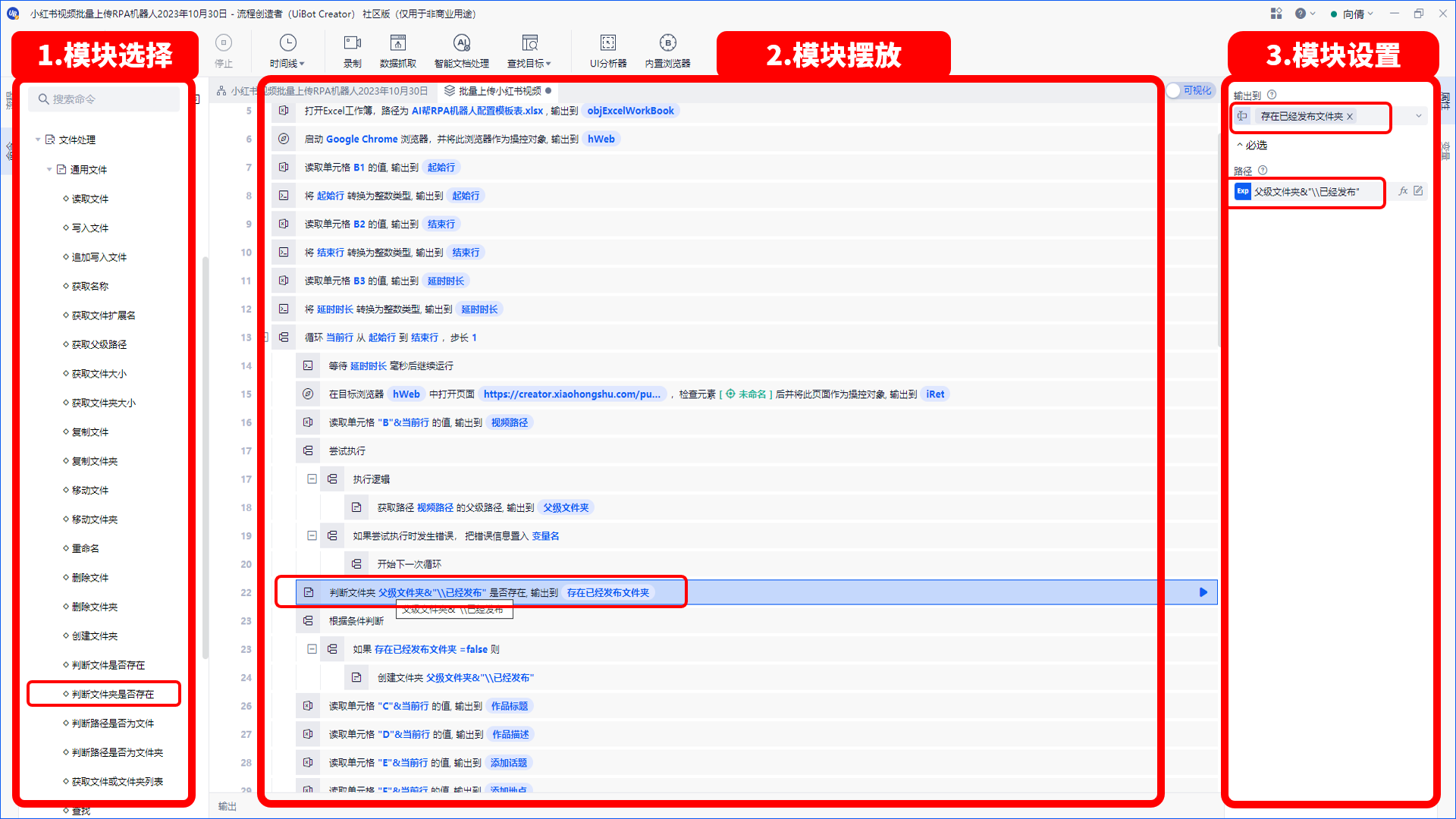Switch to 批量上传小红书视频 tab
1456x819 pixels.
(499, 91)
